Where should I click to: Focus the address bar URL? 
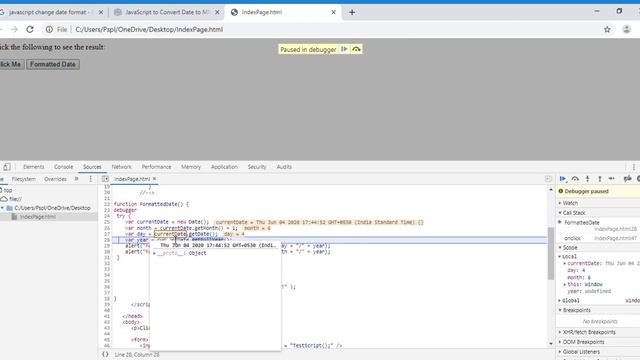pos(149,29)
